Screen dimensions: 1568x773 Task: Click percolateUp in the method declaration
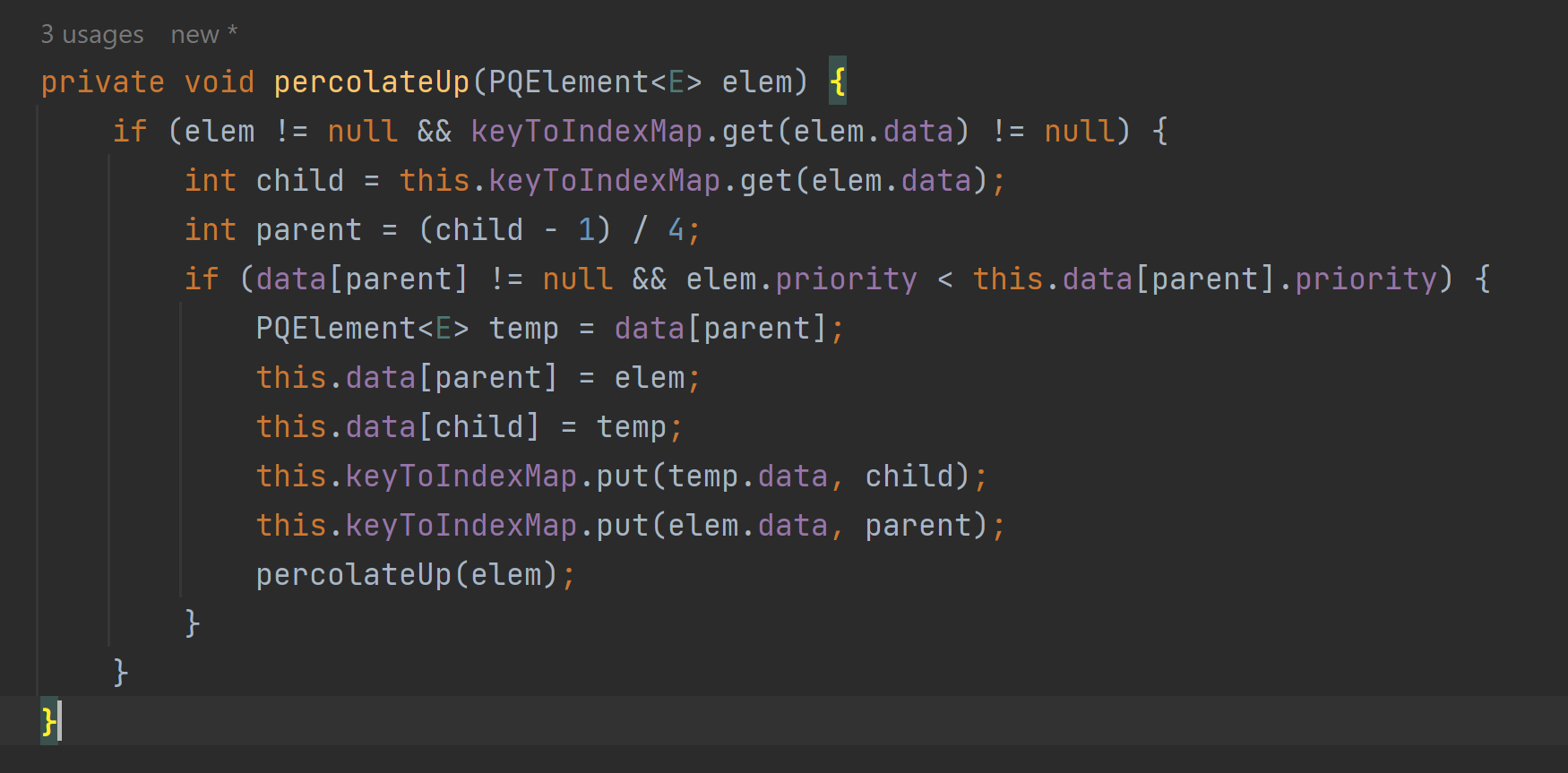click(371, 82)
